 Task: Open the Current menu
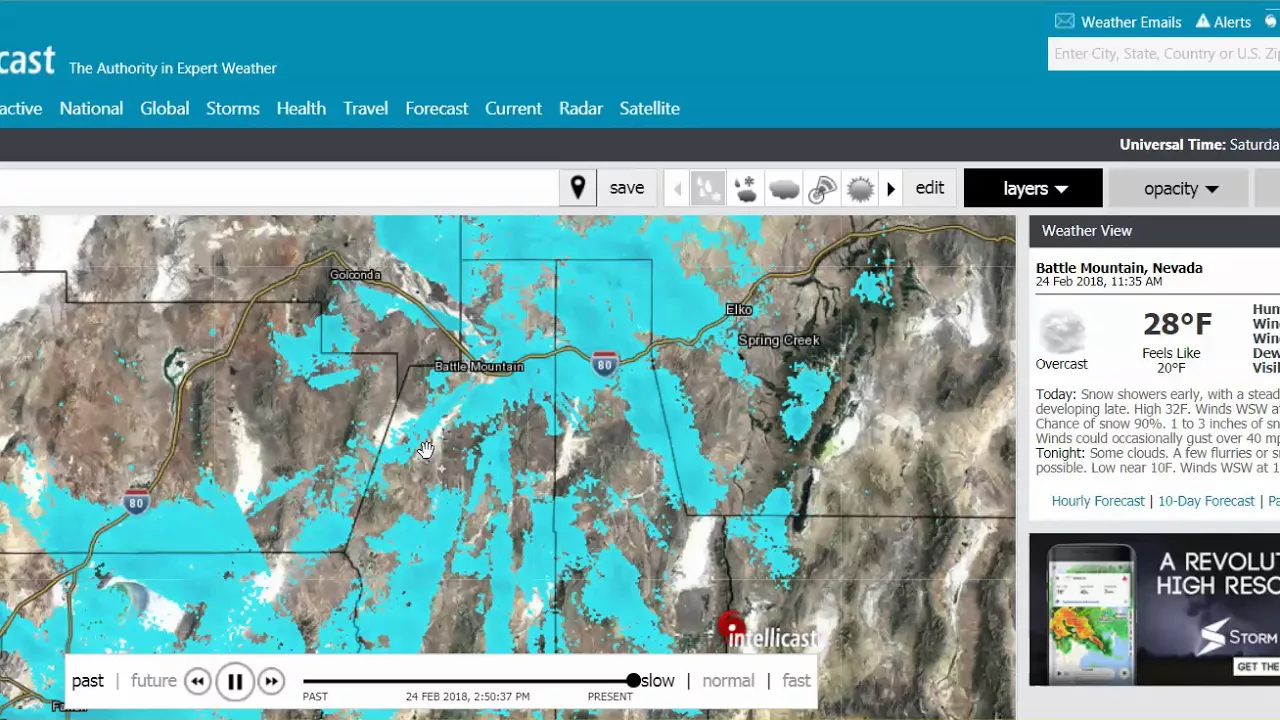[x=513, y=108]
